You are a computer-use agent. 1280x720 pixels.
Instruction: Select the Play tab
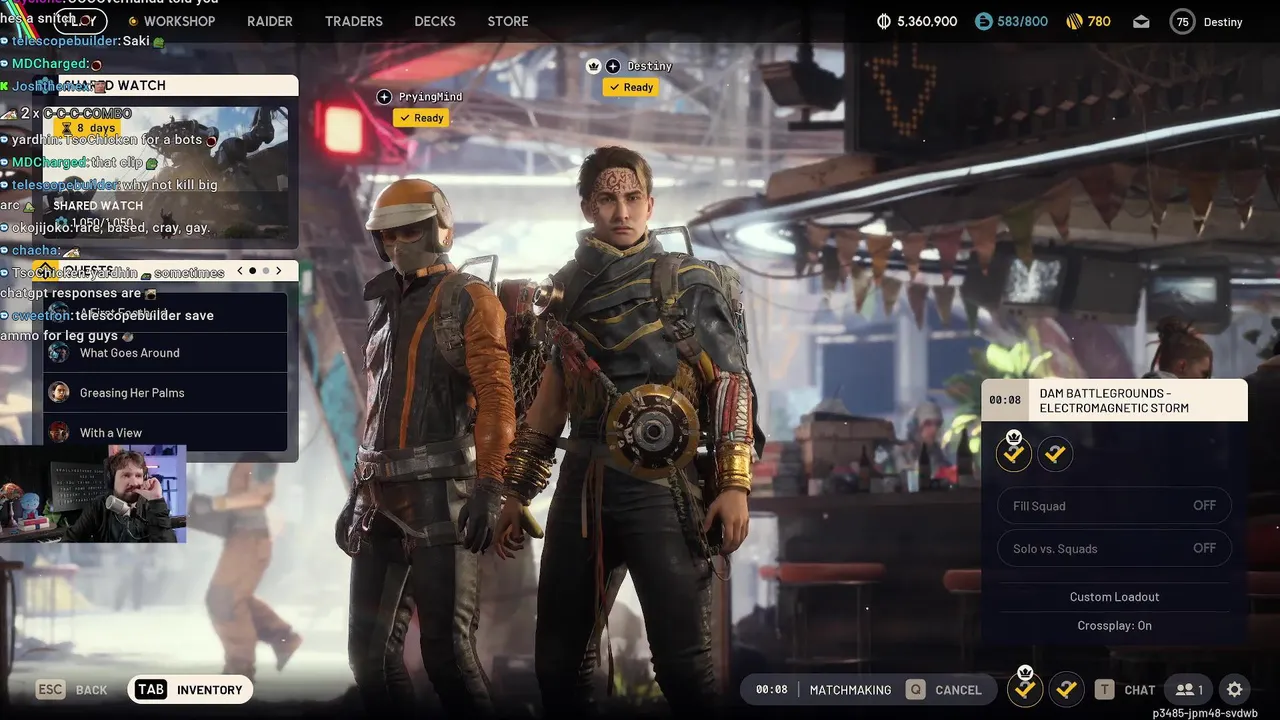81,21
